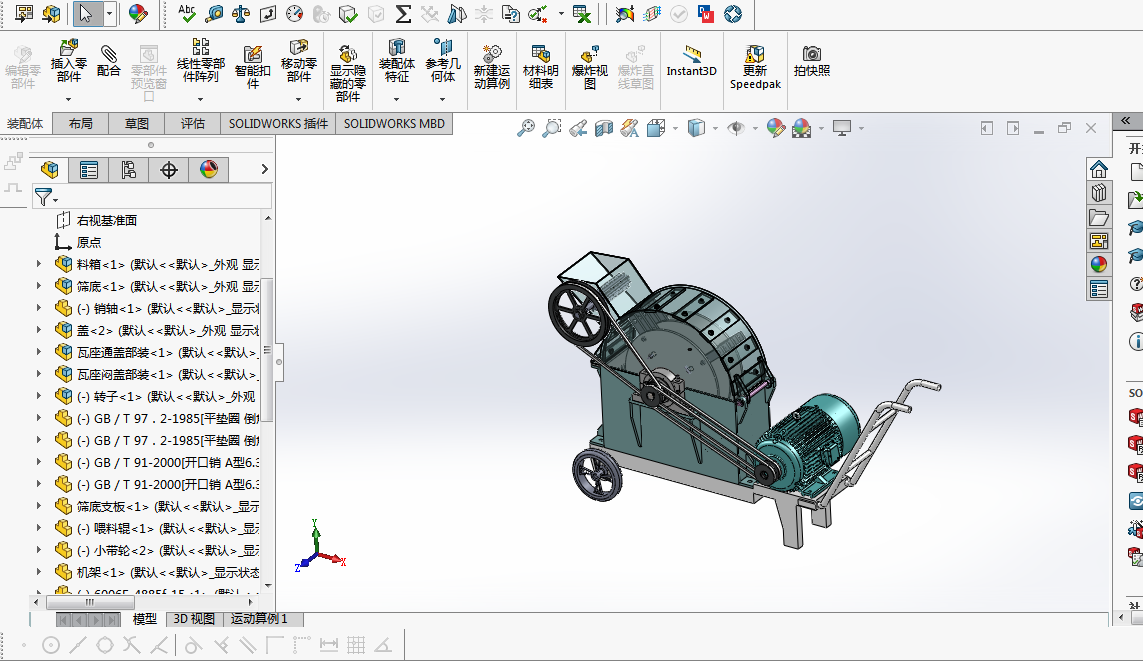Take a snapshot with 拍快照
The height and width of the screenshot is (661, 1143).
811,60
